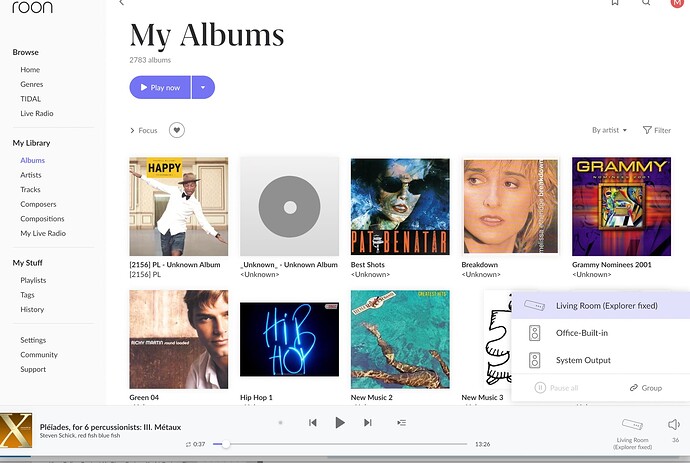
Task: Skip to previous track
Action: tap(313, 423)
